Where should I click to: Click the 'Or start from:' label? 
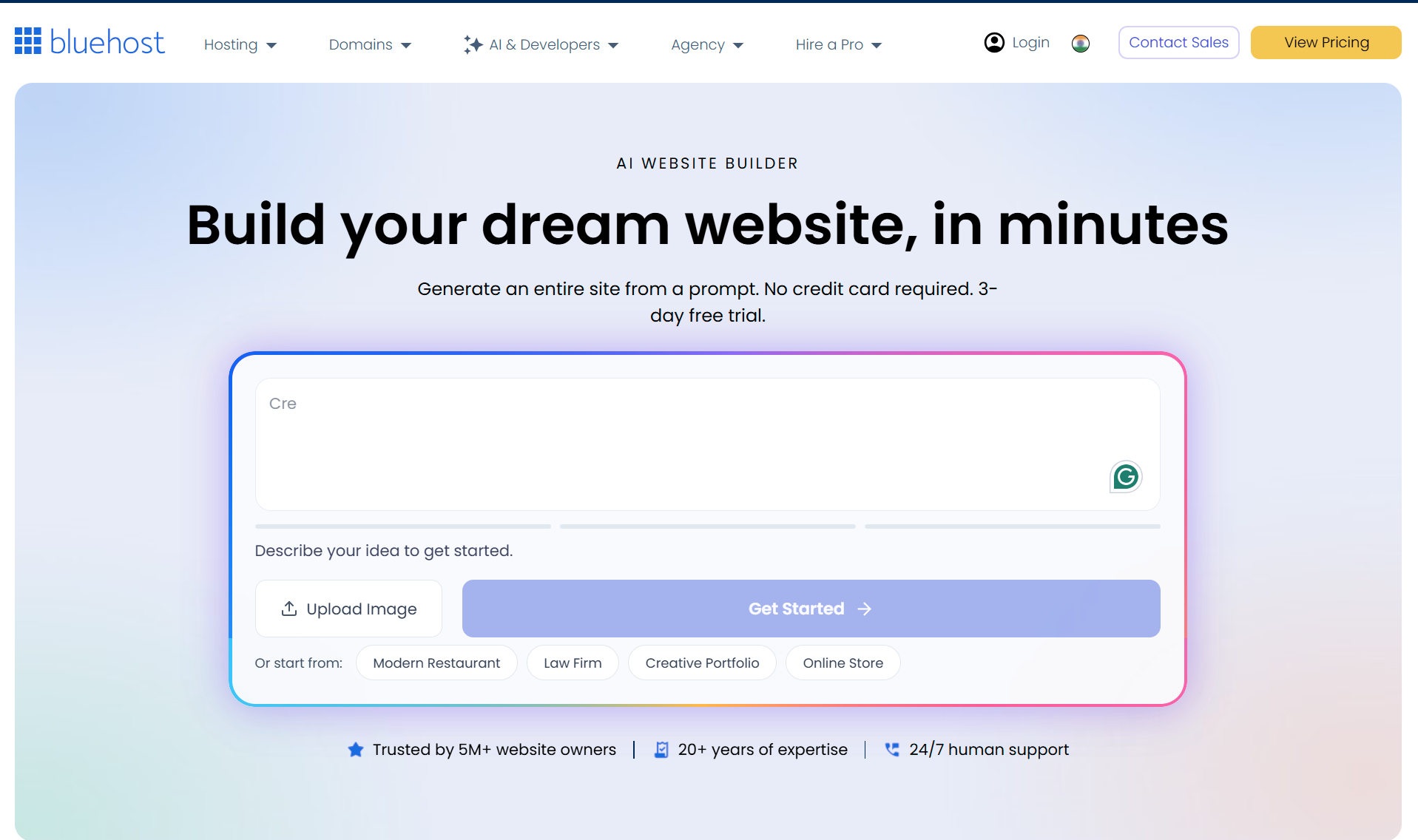(299, 663)
